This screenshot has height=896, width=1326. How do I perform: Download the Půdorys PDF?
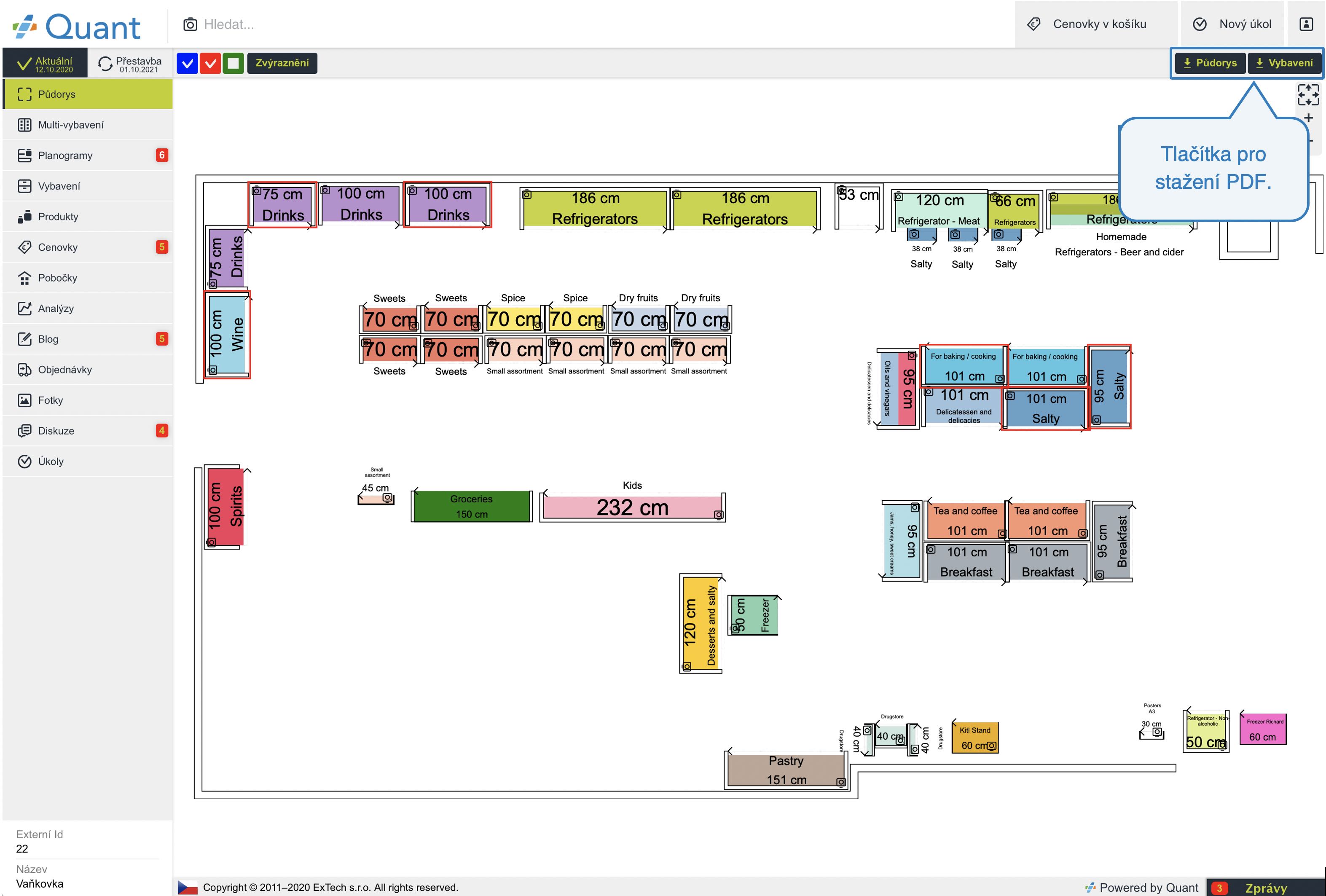1210,63
